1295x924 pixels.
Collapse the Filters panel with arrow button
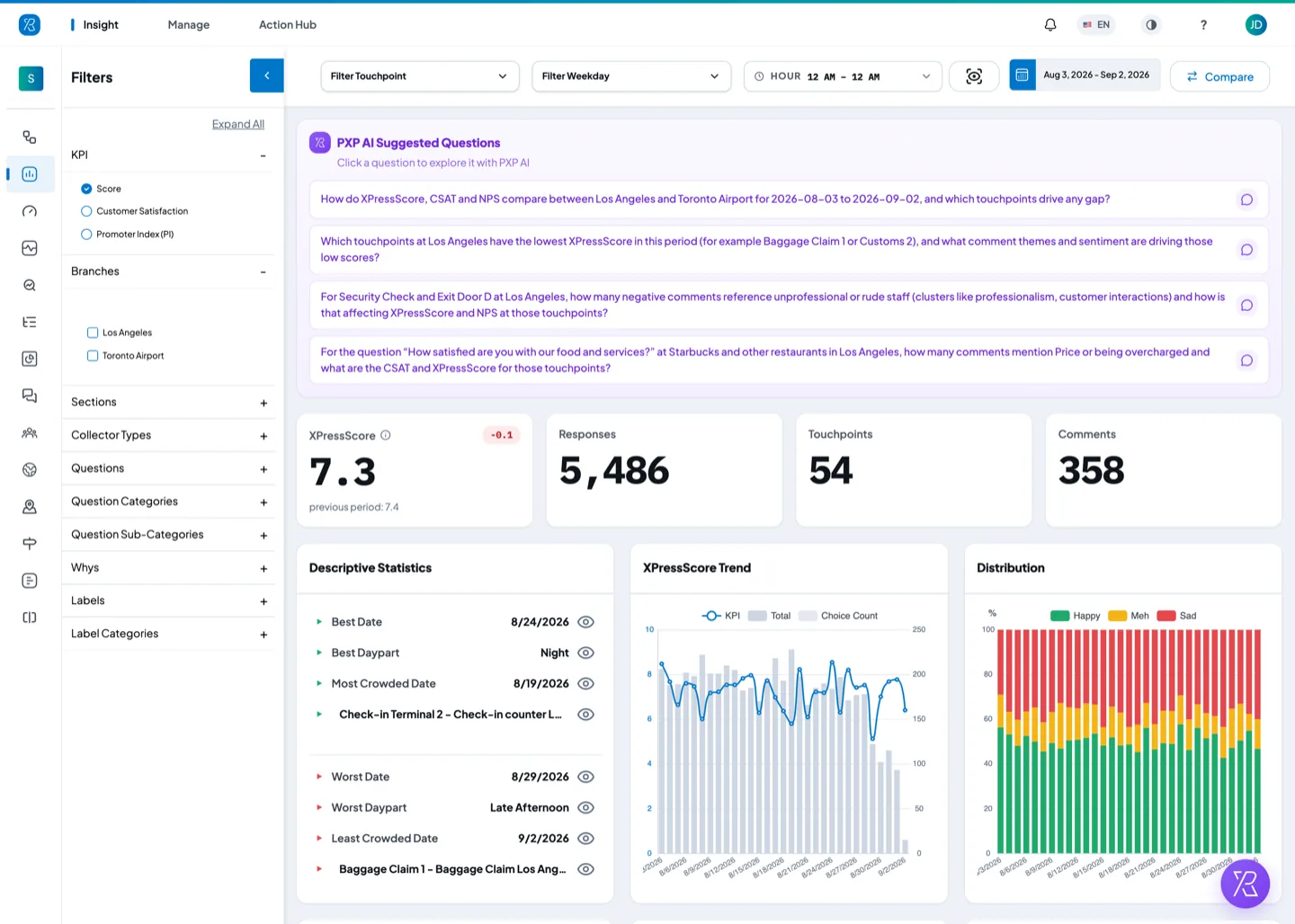[266, 76]
